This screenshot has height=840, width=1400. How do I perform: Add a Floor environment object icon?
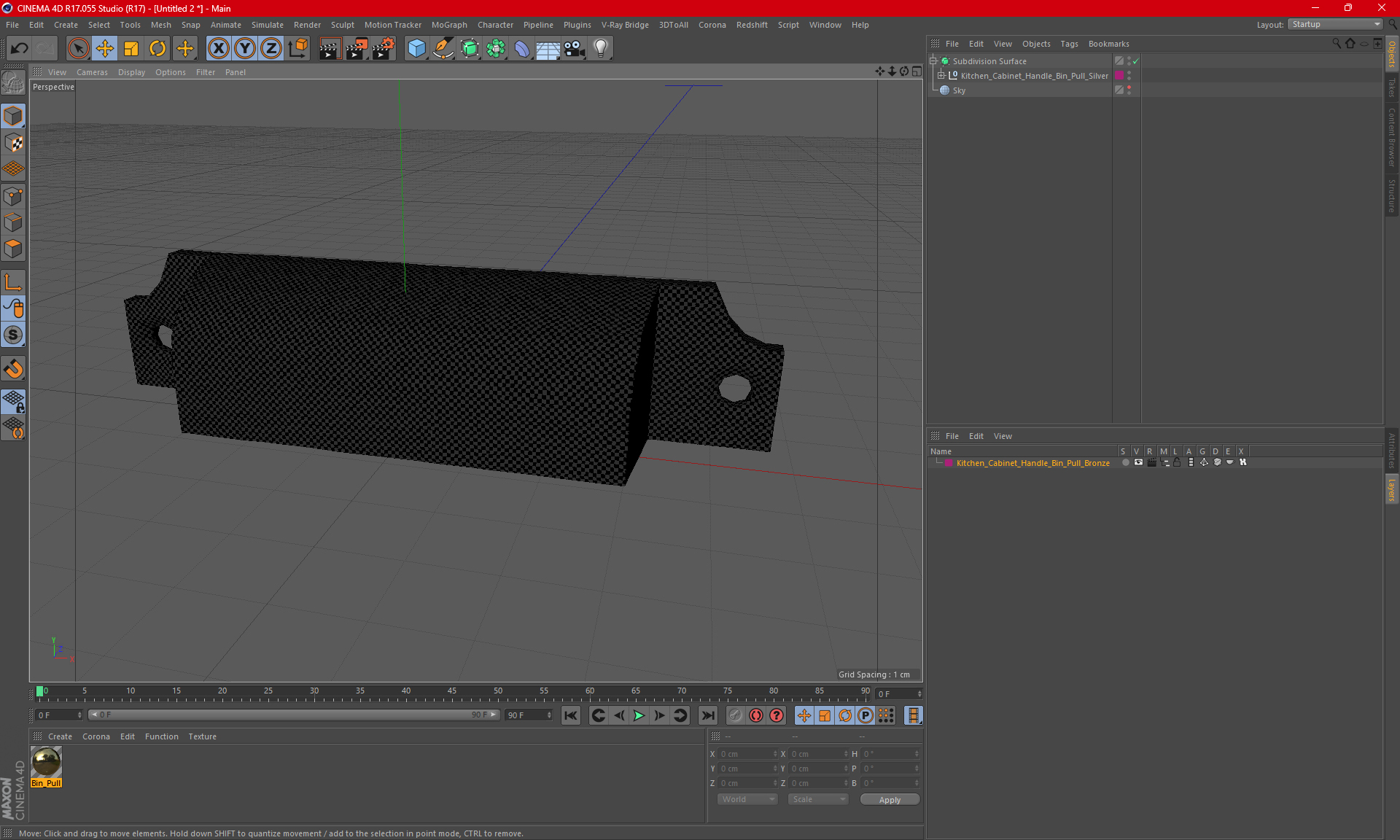tap(548, 48)
